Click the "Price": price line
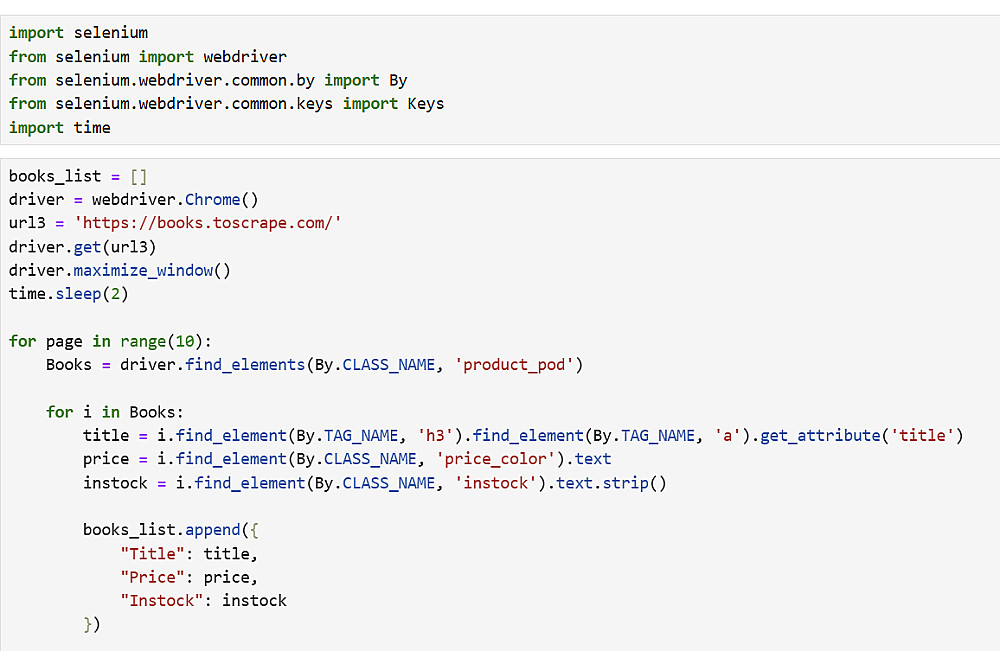 coord(189,577)
